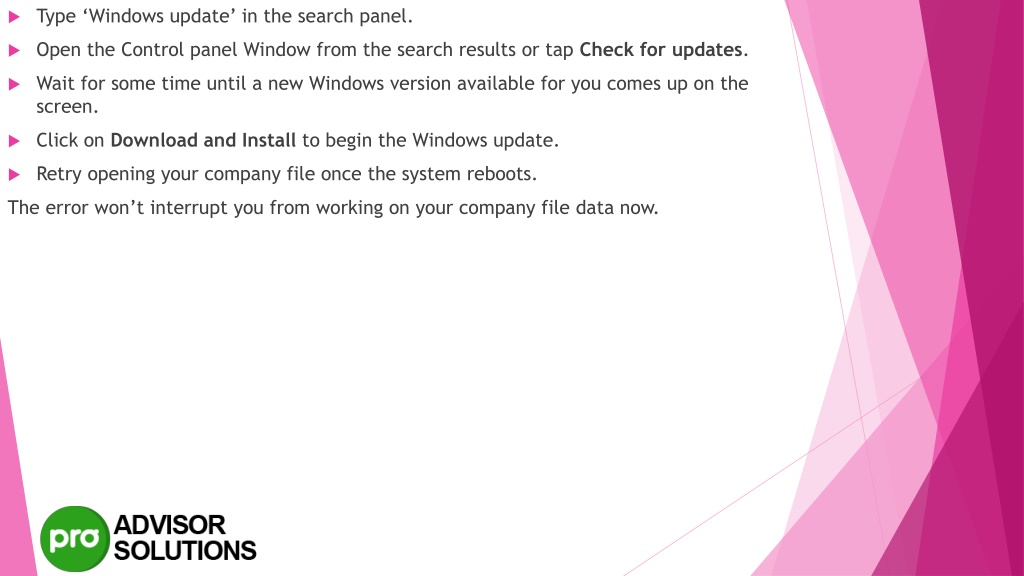Click the bullet arrow before 'Click on Download'

[14, 141]
